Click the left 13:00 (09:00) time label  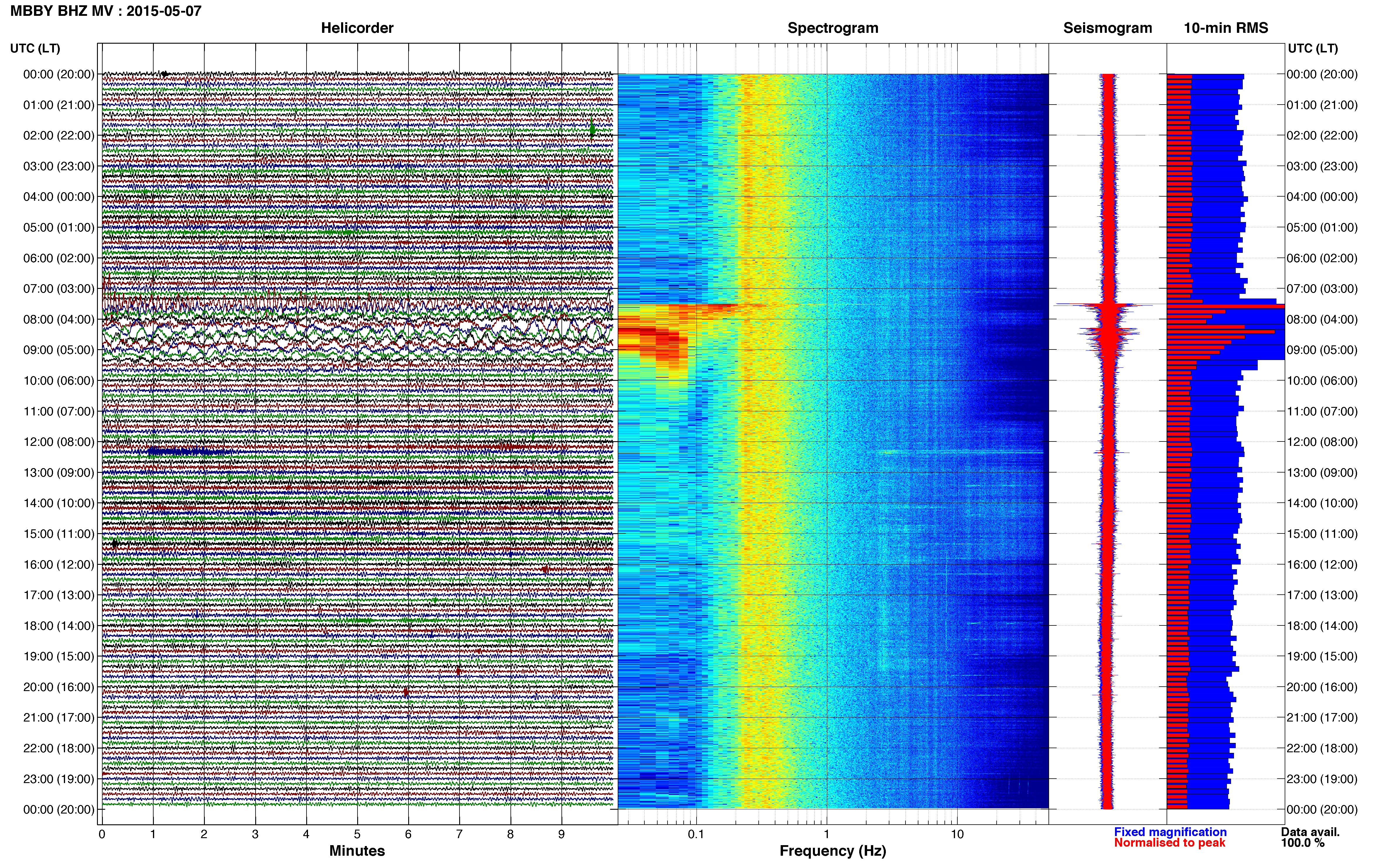point(59,473)
